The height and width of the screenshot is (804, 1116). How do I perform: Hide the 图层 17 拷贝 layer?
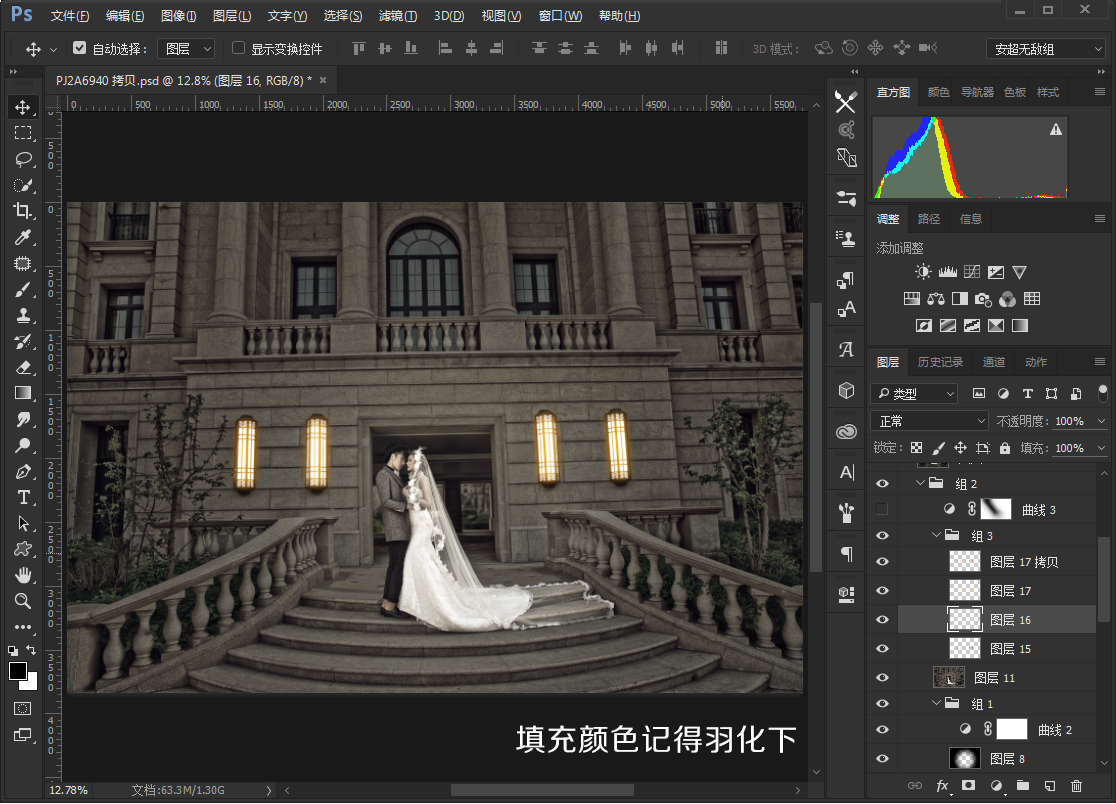[883, 561]
